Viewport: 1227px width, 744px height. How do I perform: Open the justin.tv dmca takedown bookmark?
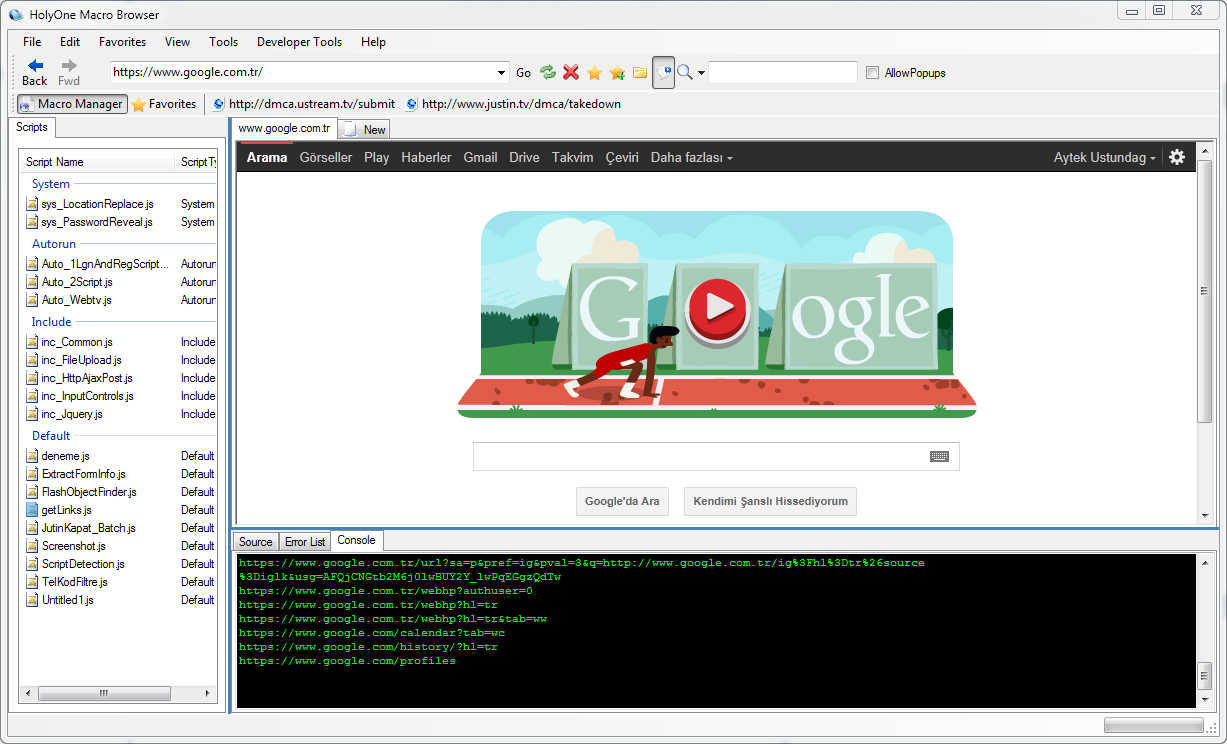tap(520, 104)
